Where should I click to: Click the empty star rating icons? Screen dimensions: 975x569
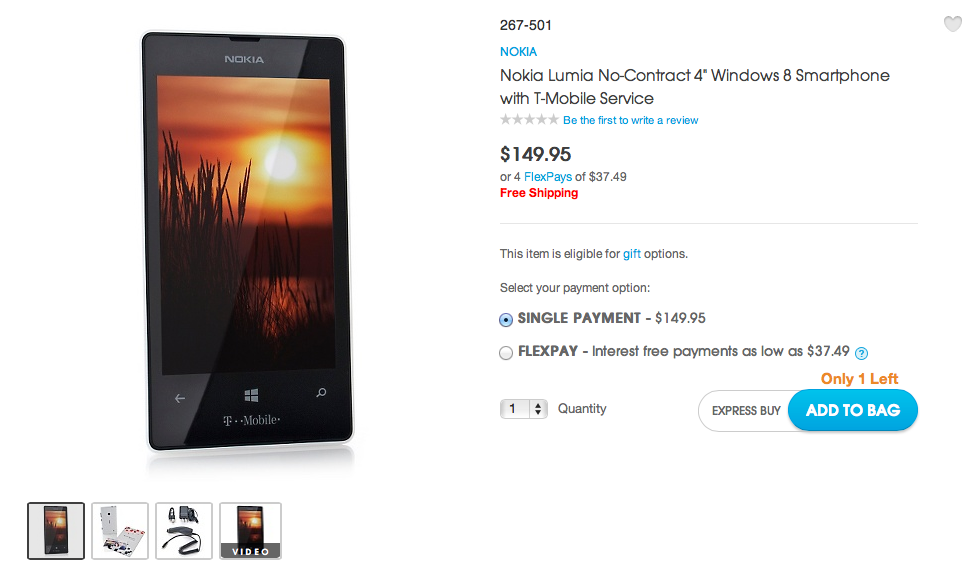529,120
